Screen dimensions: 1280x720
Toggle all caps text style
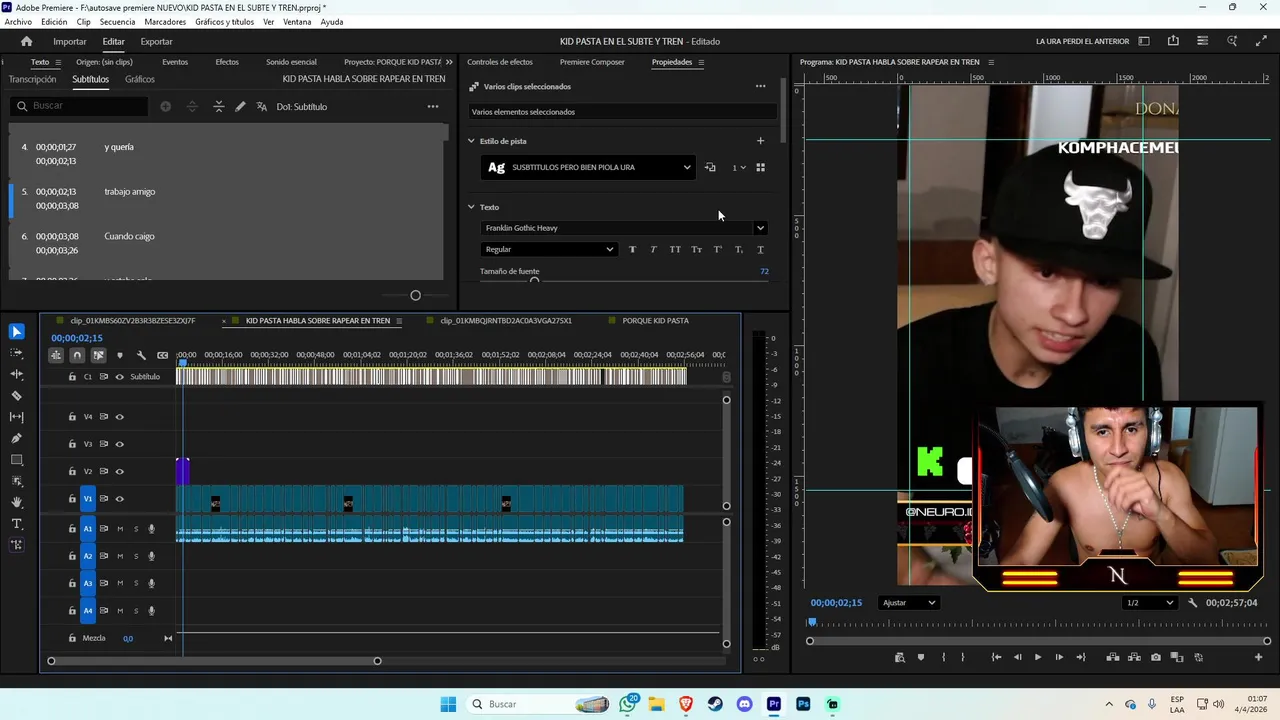[675, 249]
